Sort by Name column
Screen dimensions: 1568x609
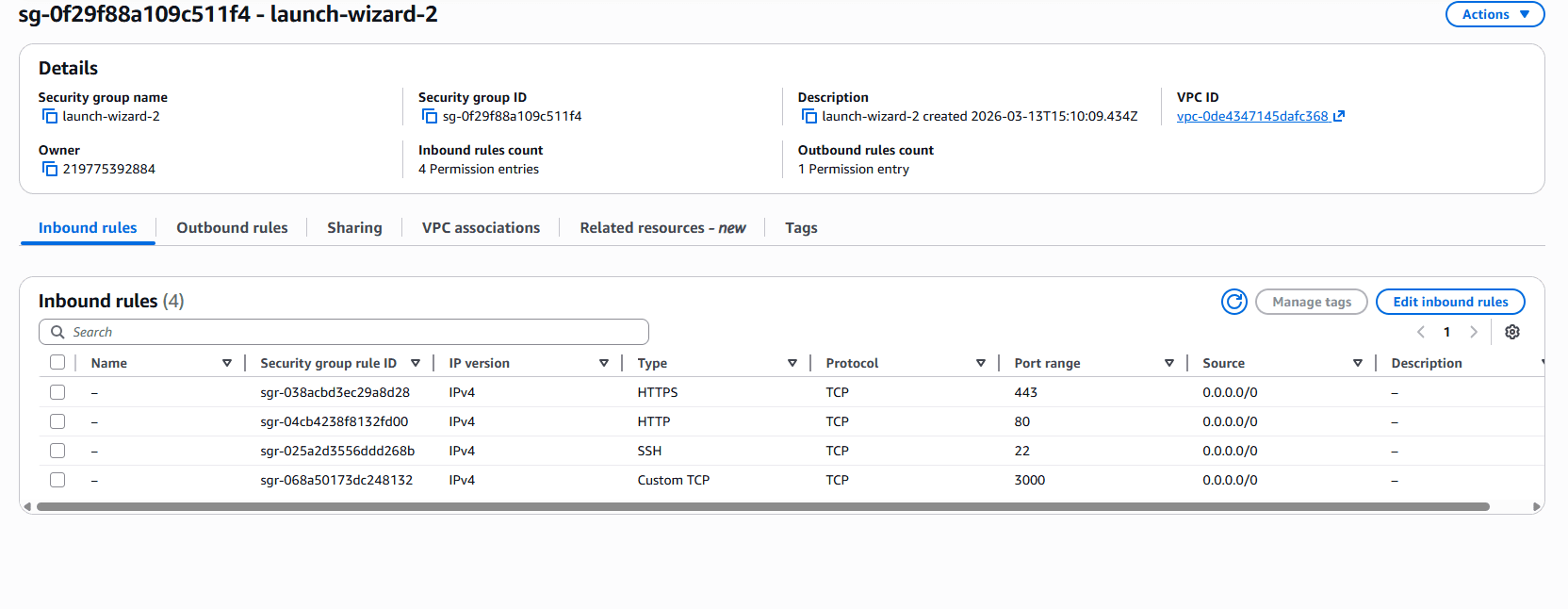227,363
